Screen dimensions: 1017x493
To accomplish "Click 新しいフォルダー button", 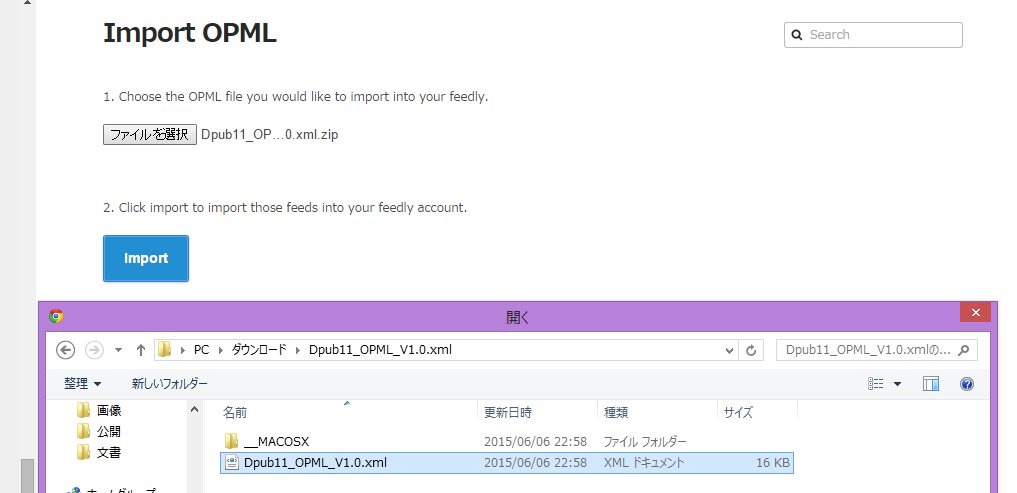I will 170,384.
